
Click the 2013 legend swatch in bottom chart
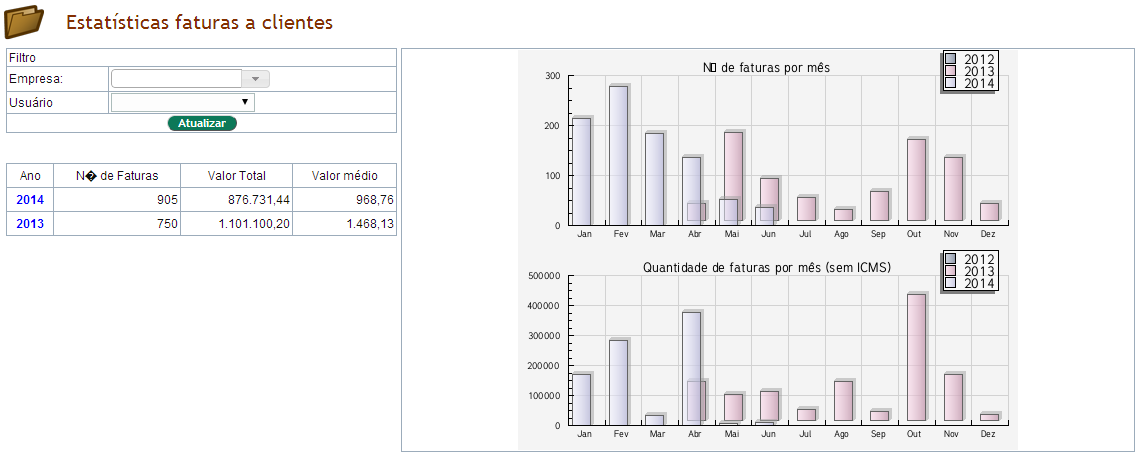pos(951,271)
